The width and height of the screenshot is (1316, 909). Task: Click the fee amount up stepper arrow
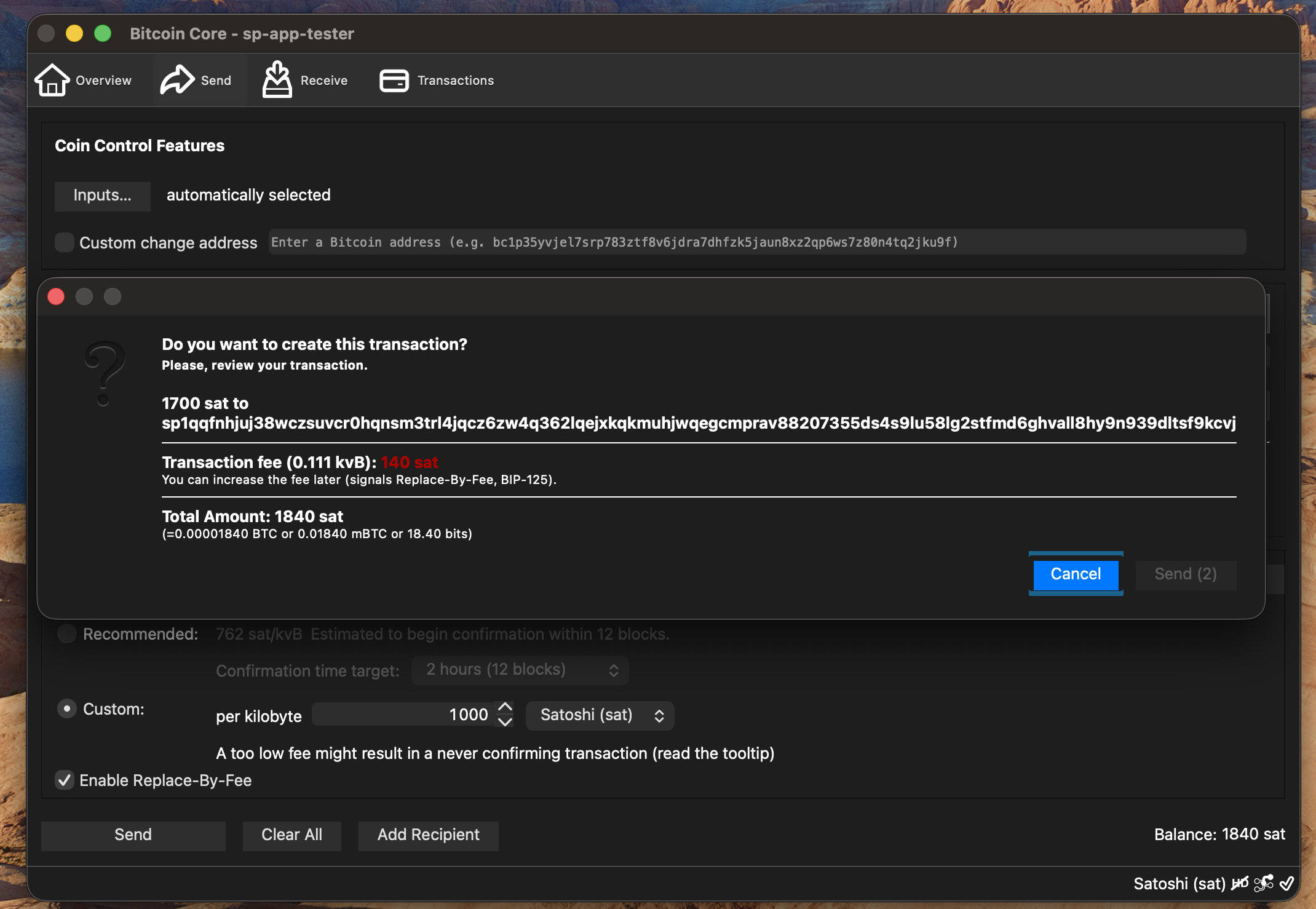point(505,708)
